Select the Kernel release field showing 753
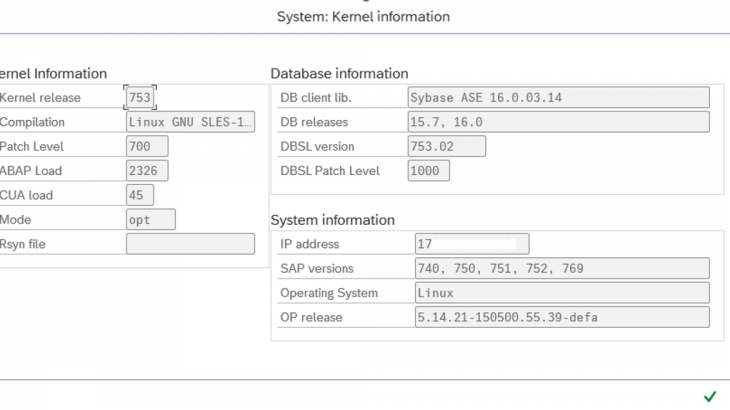The width and height of the screenshot is (730, 410). (140, 98)
